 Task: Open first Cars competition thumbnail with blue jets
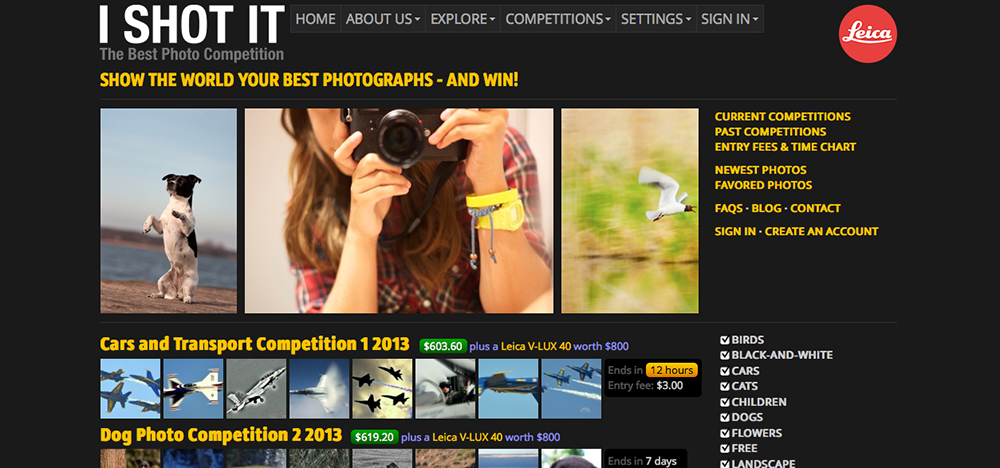pyautogui.click(x=130, y=388)
